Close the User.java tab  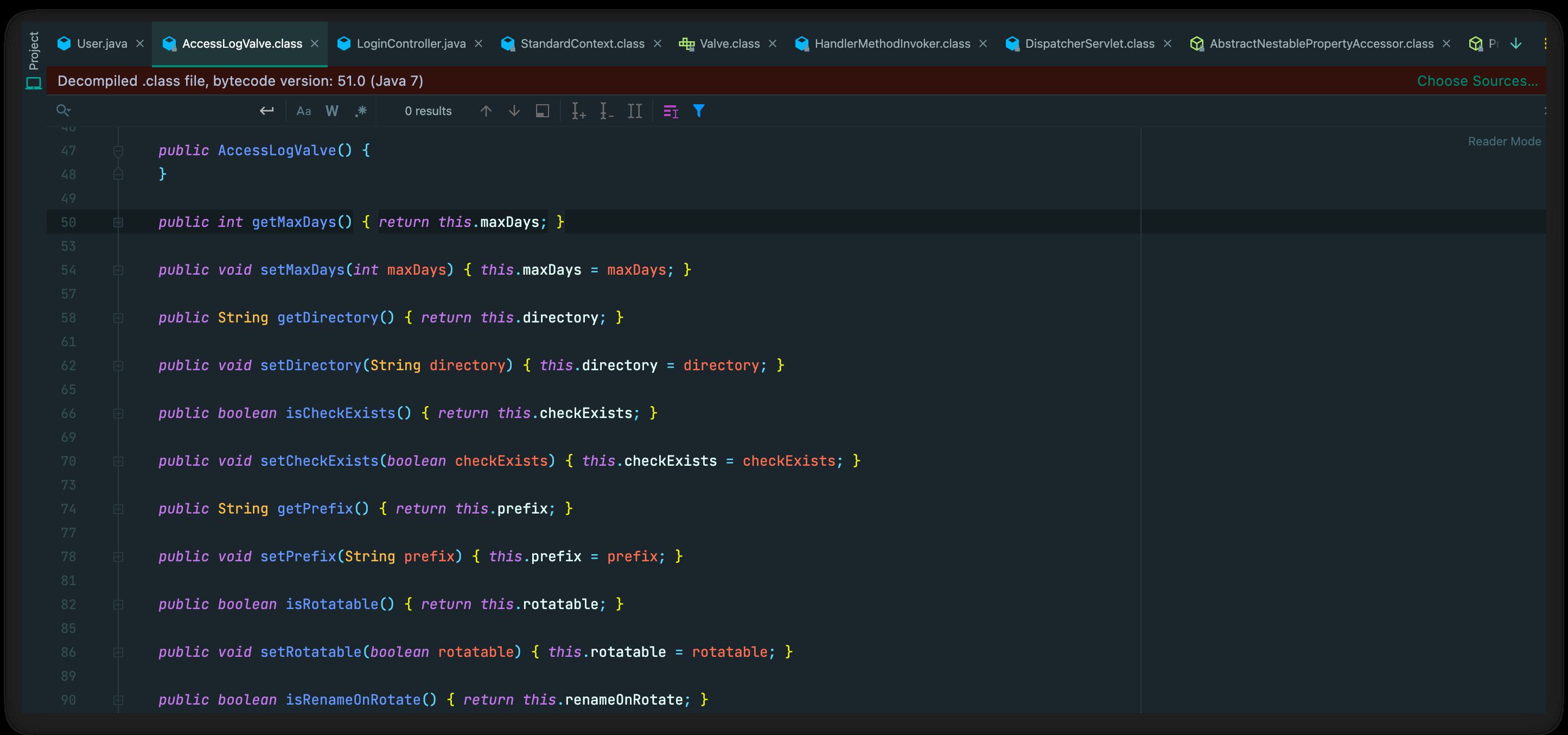[x=140, y=44]
